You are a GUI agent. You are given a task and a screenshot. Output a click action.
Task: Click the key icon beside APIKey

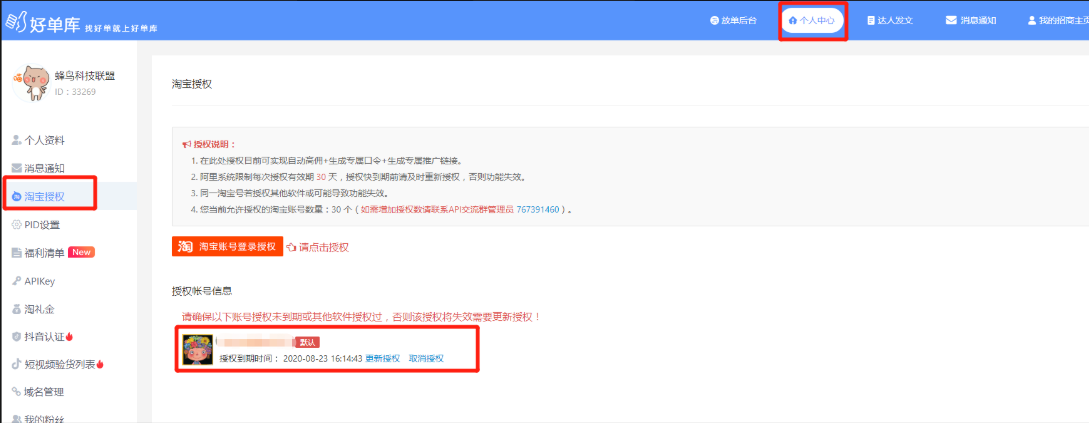[17, 281]
